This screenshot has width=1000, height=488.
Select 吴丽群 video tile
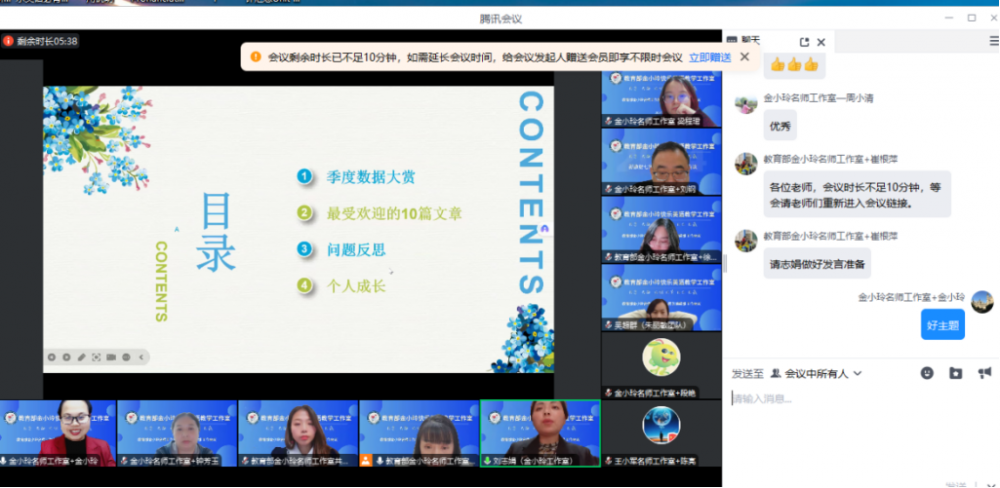661,297
